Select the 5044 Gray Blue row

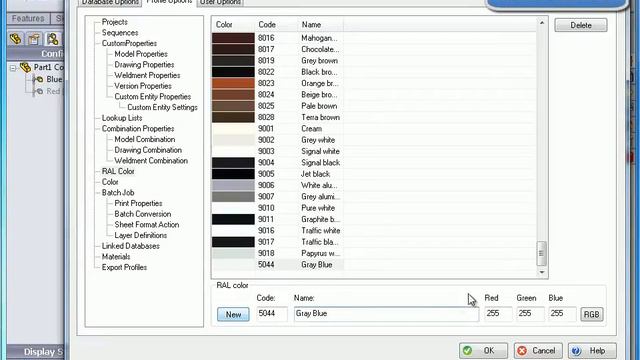pyautogui.click(x=373, y=264)
